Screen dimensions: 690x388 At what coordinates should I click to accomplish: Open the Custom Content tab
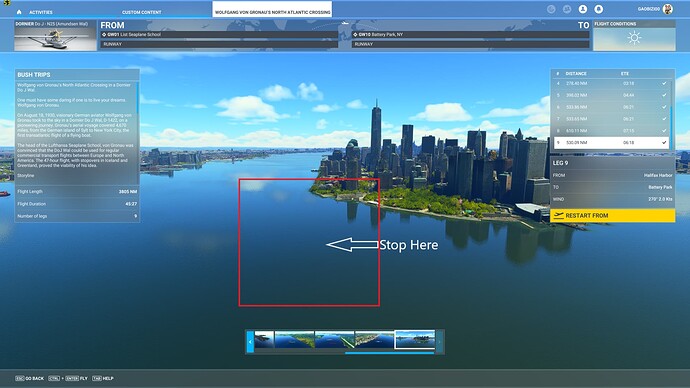coord(142,12)
